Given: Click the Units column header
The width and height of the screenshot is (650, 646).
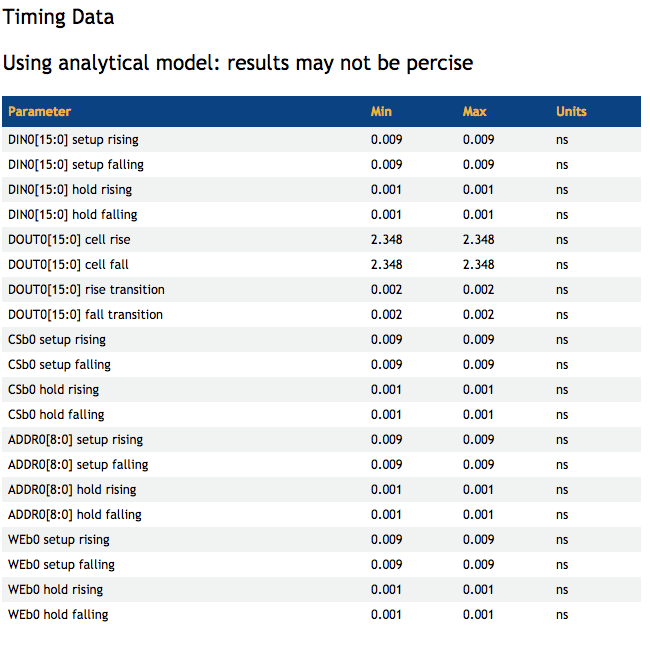Looking at the screenshot, I should click(571, 112).
